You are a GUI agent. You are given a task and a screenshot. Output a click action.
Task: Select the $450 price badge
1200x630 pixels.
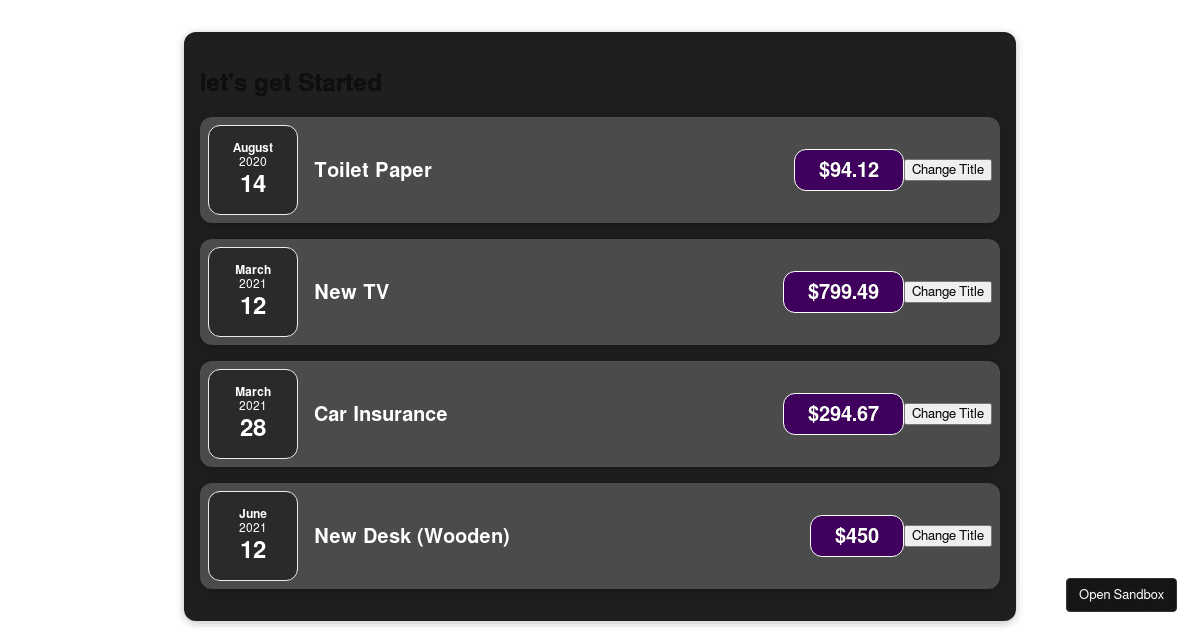pos(856,536)
